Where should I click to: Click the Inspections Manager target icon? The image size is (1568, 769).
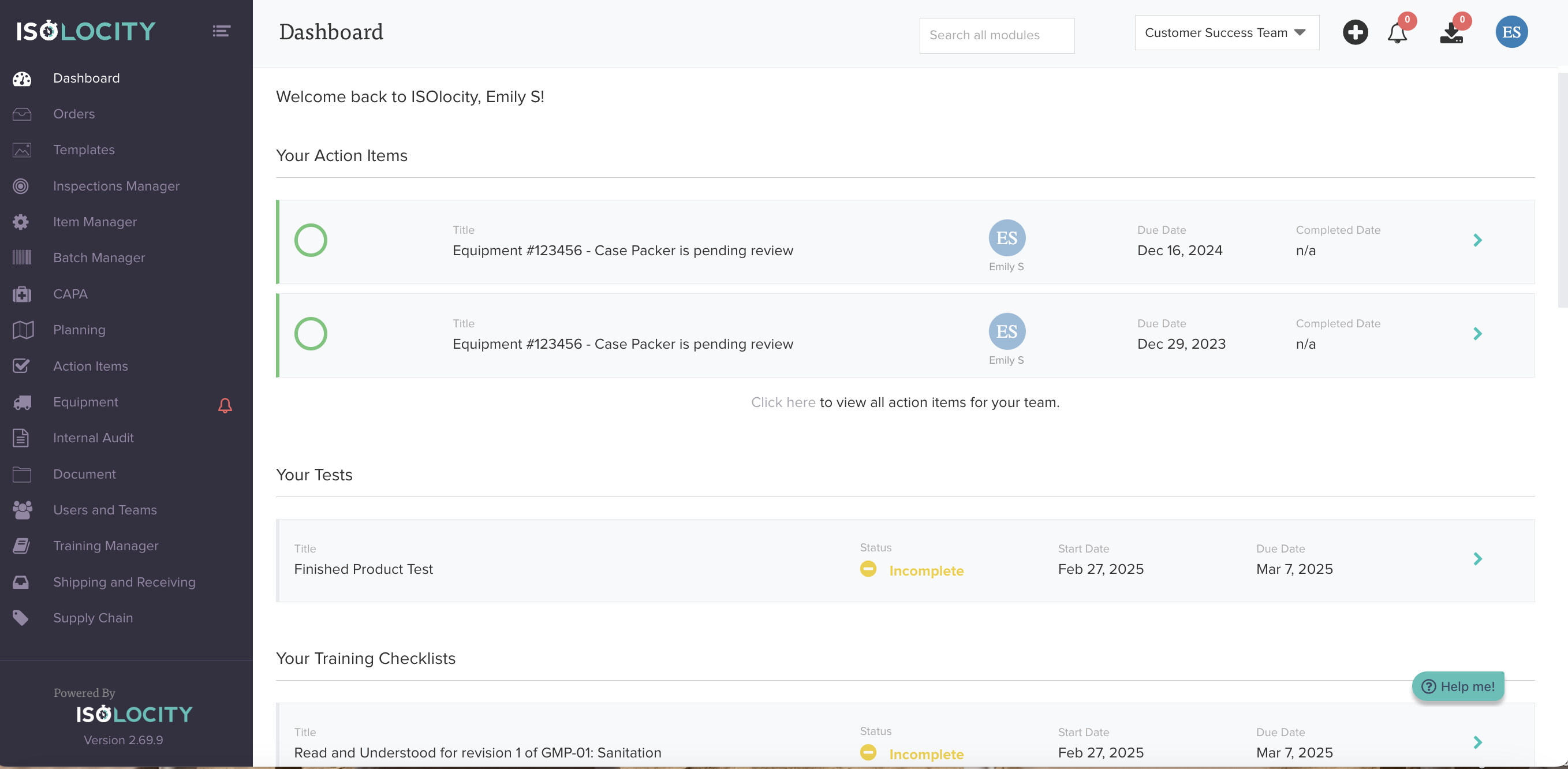pyautogui.click(x=21, y=186)
